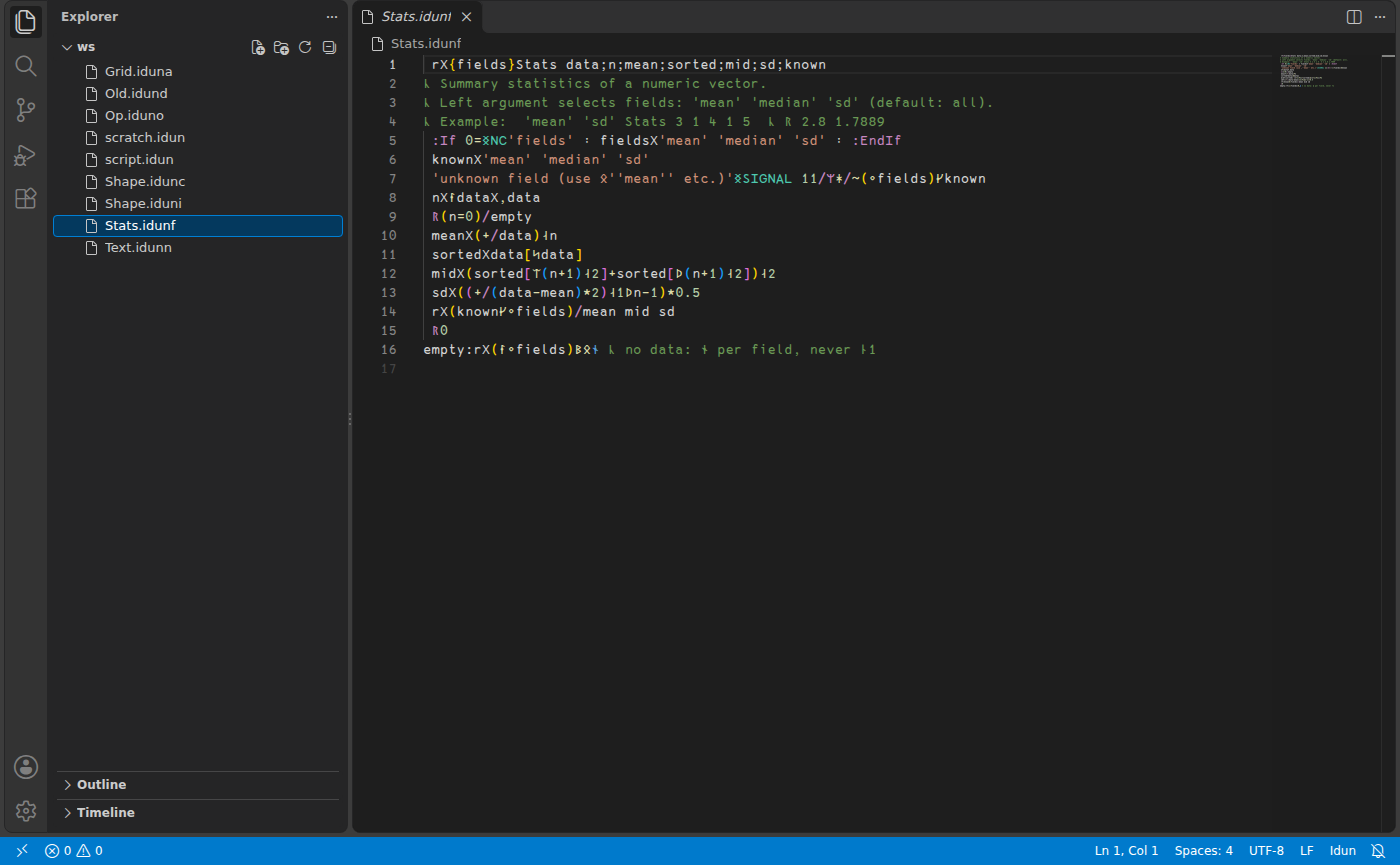Change end of line sequence LF
This screenshot has height=865, width=1400.
click(1307, 851)
